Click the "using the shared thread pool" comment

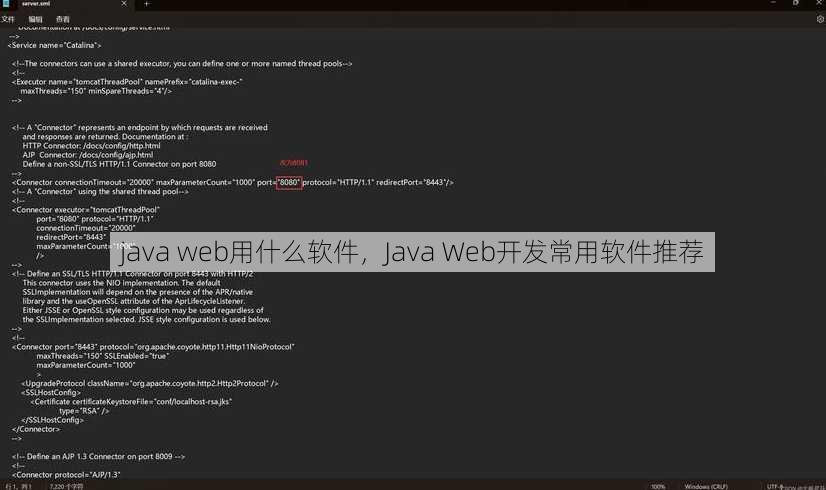(x=100, y=192)
